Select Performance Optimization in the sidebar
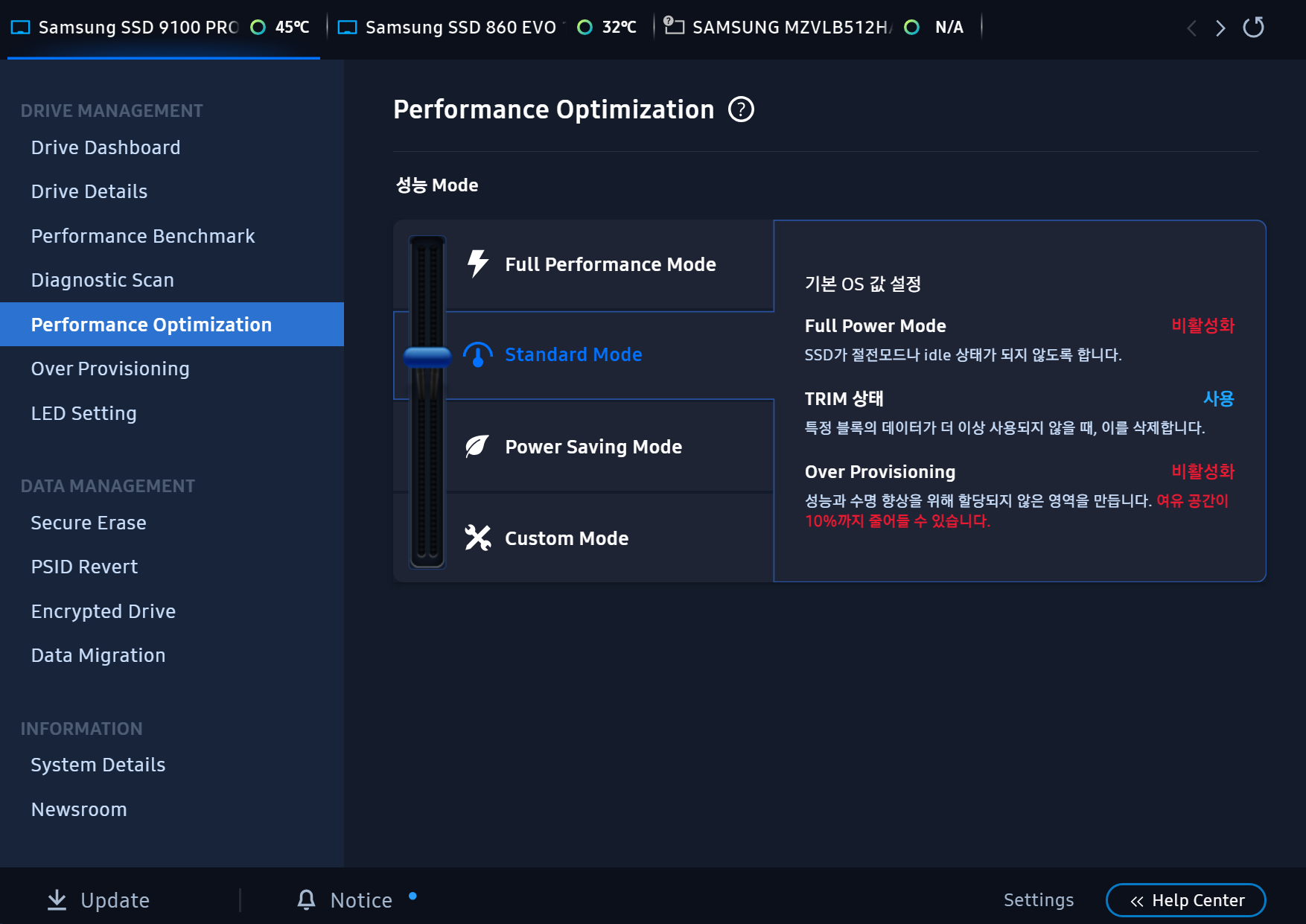Image resolution: width=1306 pixels, height=924 pixels. pos(172,324)
